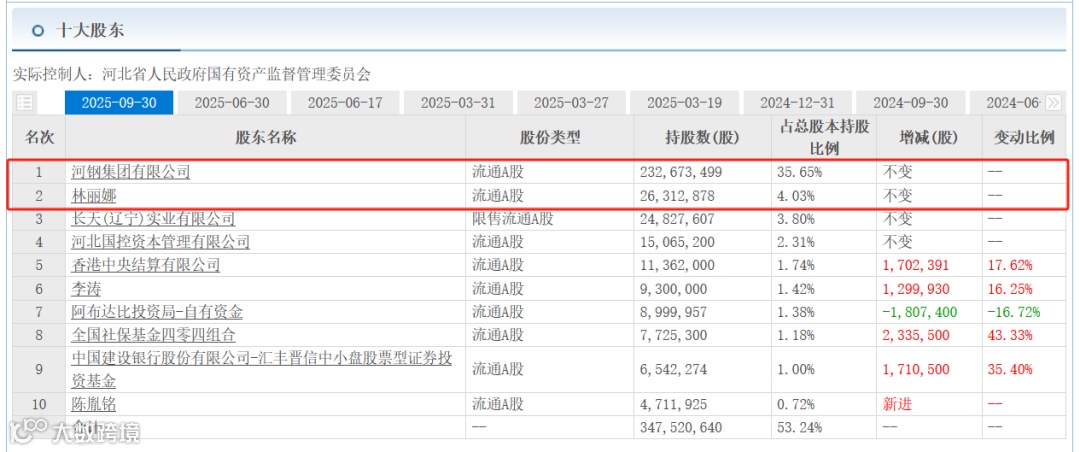Select holdings value 9,300,000
The height and width of the screenshot is (452, 1080).
[676, 289]
